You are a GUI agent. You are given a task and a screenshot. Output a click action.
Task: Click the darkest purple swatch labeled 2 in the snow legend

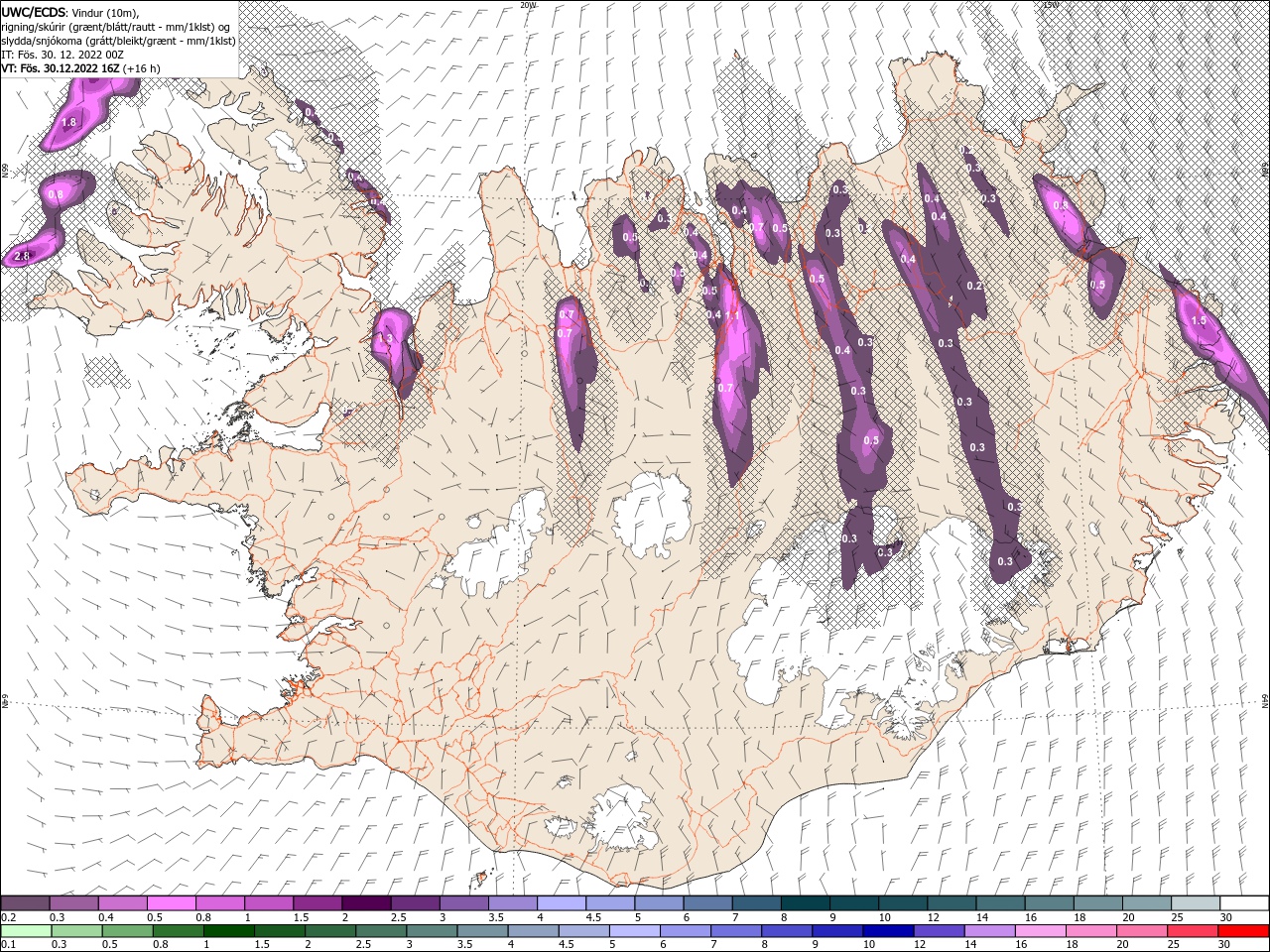366,903
